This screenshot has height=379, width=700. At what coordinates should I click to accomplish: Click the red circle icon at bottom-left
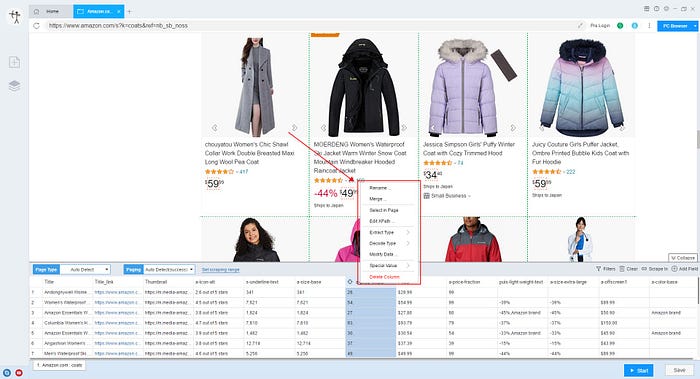pos(19,373)
